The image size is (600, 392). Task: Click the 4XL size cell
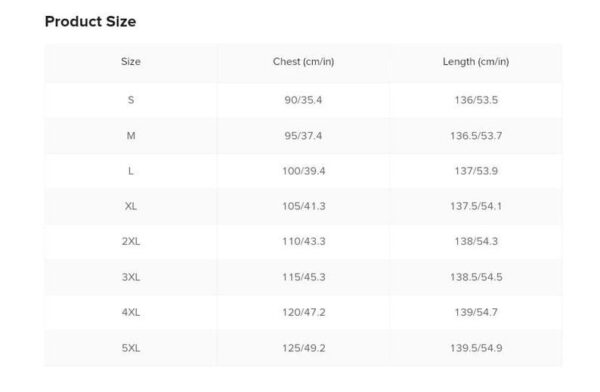[131, 312]
